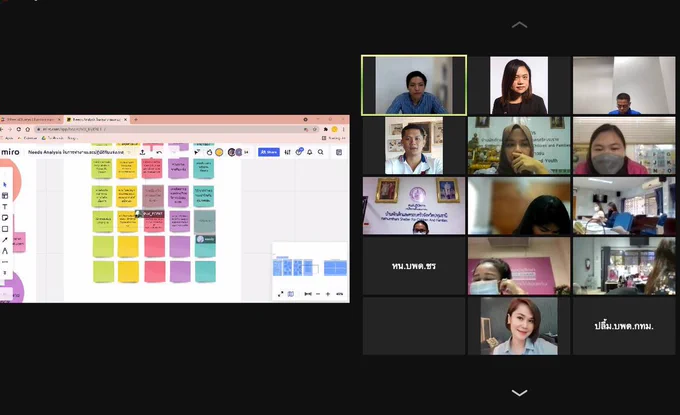Select empty teal sticky note in bottom row
This screenshot has width=680, height=415.
pyautogui.click(x=205, y=272)
